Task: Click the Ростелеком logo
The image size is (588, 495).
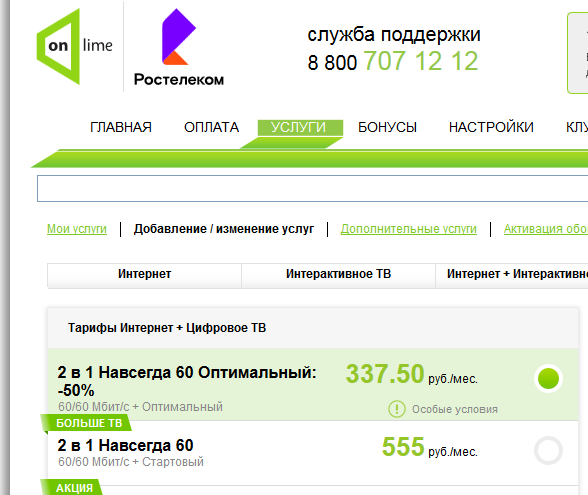Action: point(179,48)
